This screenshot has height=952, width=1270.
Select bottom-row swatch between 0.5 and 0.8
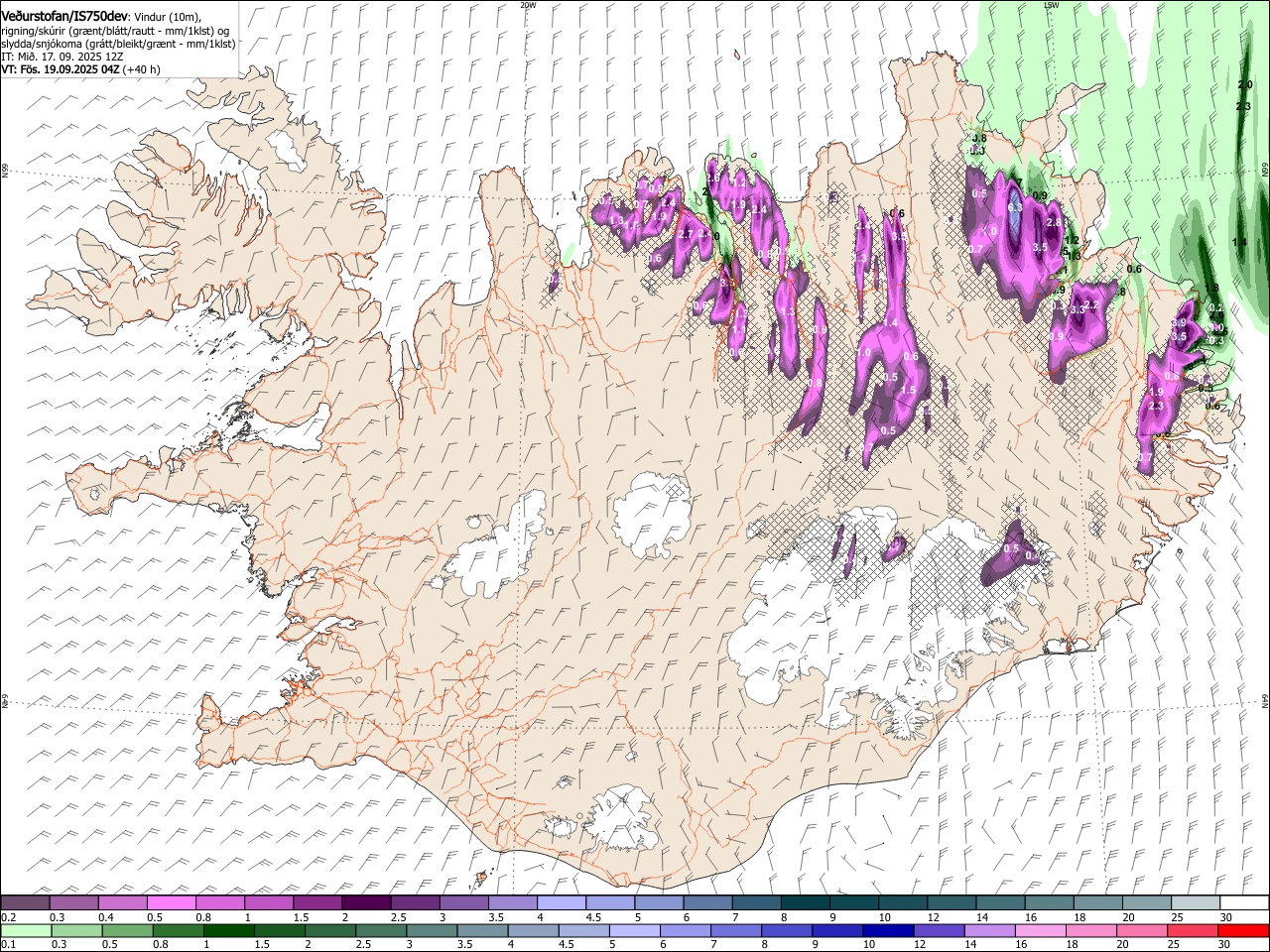point(128,930)
